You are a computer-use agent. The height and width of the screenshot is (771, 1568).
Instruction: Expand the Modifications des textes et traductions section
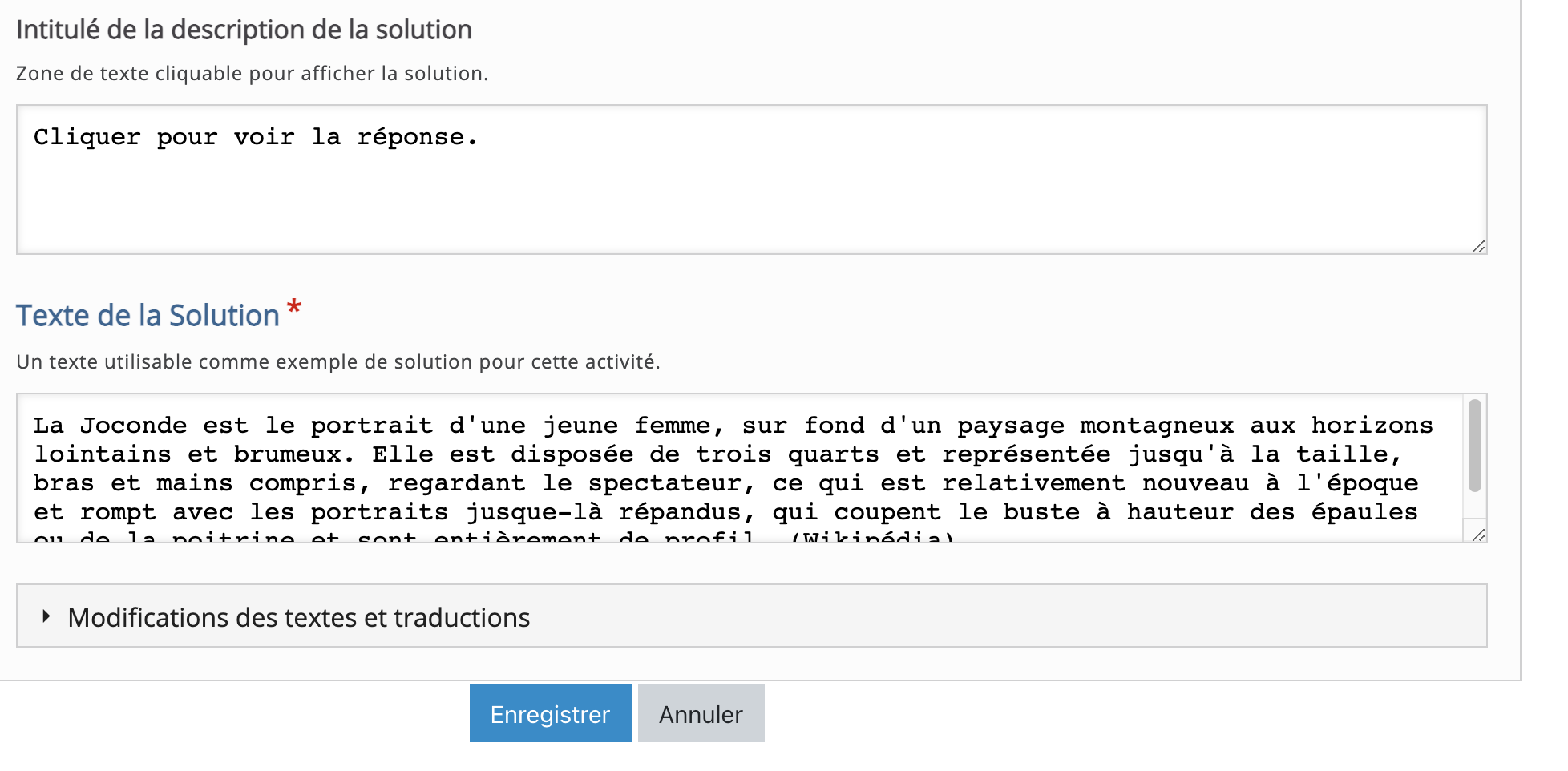point(298,618)
